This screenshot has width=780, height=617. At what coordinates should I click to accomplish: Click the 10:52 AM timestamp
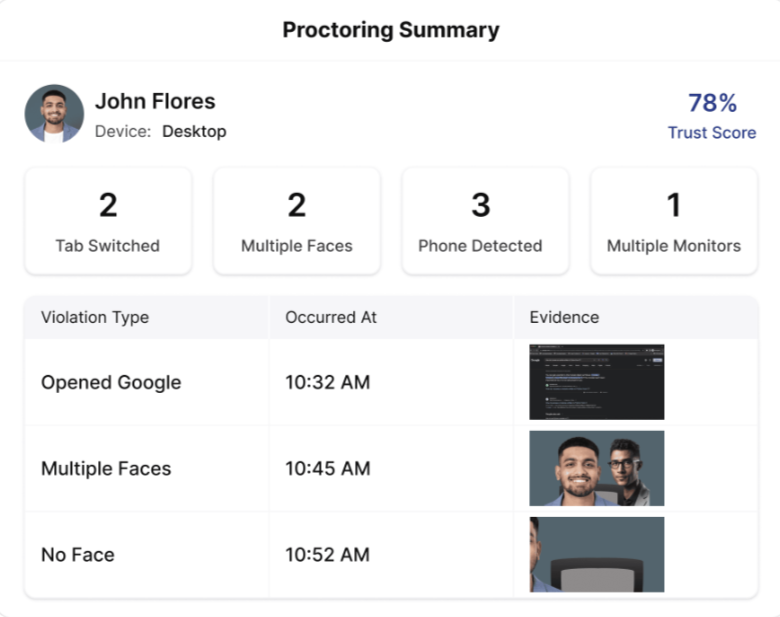[x=327, y=554]
